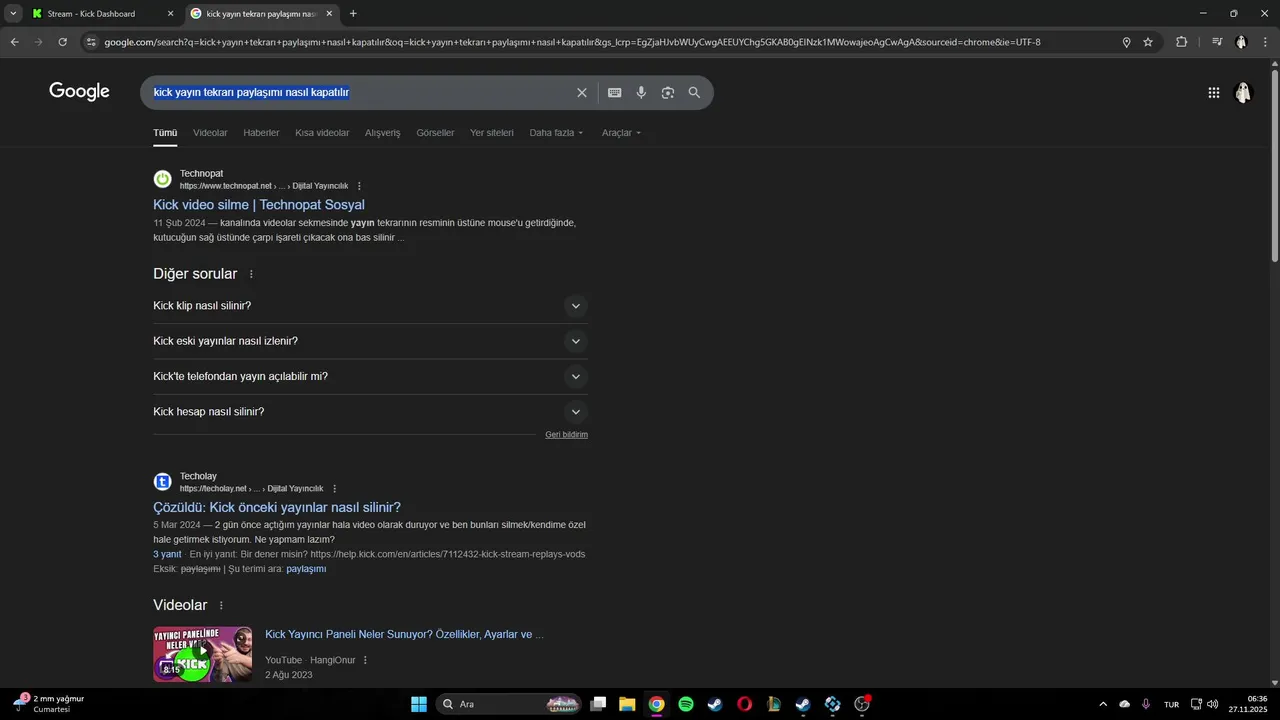Start voice search with the microphone icon
The width and height of the screenshot is (1280, 720).
pos(641,93)
